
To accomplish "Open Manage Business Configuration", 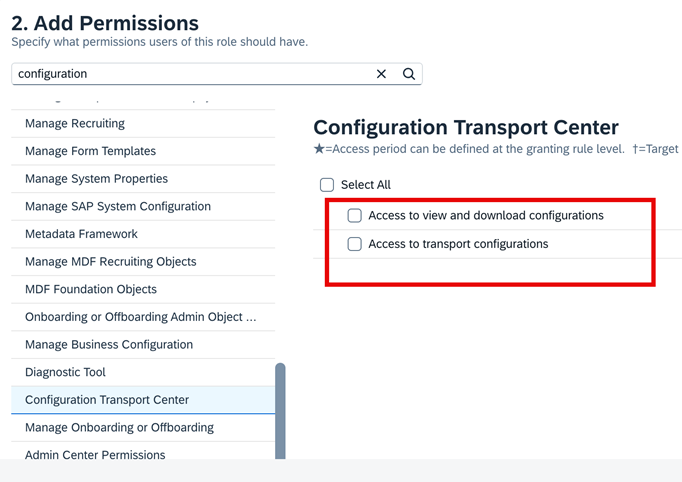I will 143,345.
